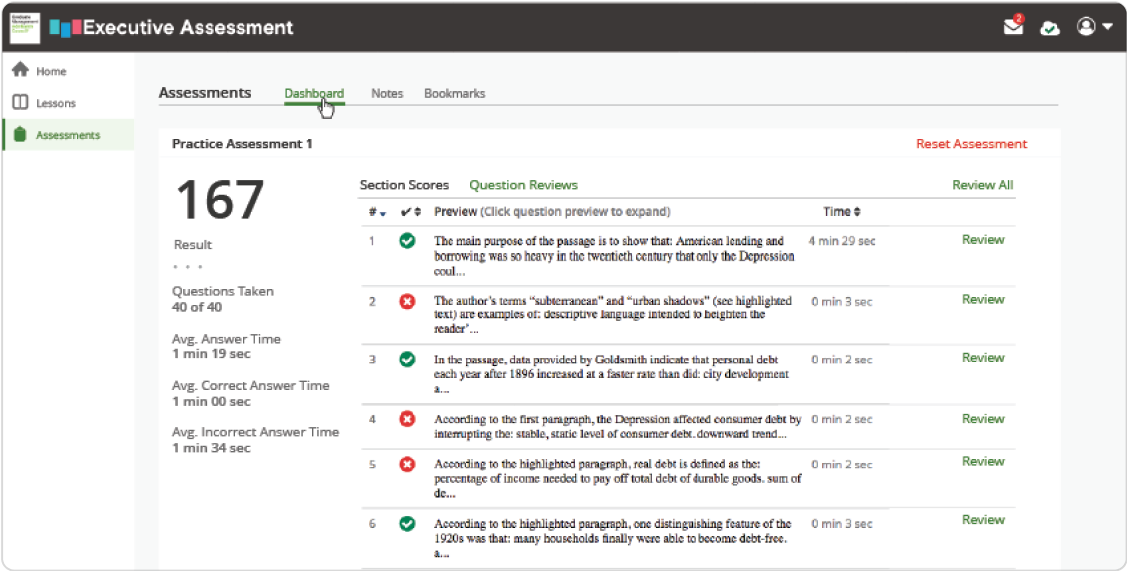Viewport: 1127px width, 571px height.
Task: Sort questions by Time column
Action: tap(842, 212)
